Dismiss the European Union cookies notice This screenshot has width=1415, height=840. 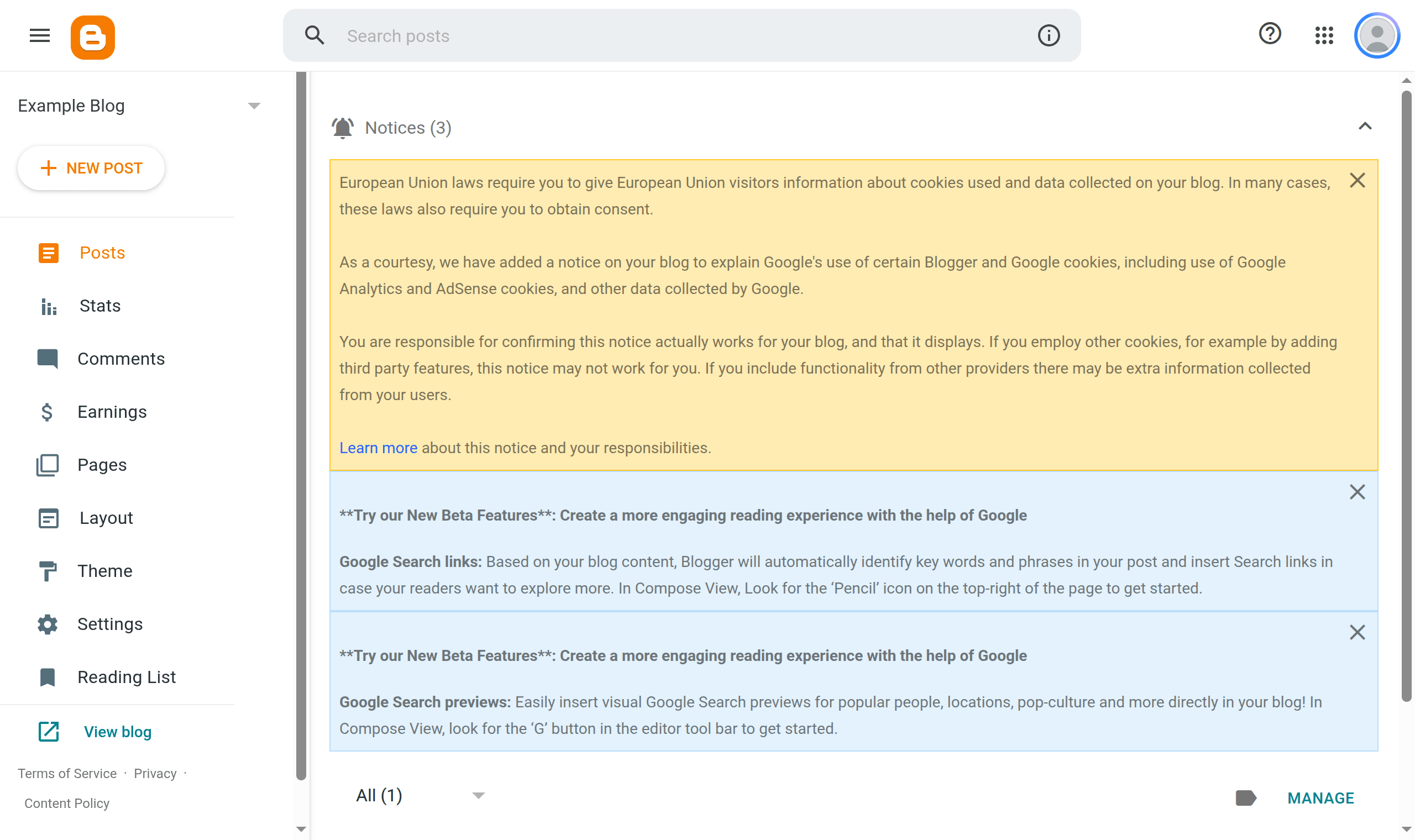(x=1358, y=181)
